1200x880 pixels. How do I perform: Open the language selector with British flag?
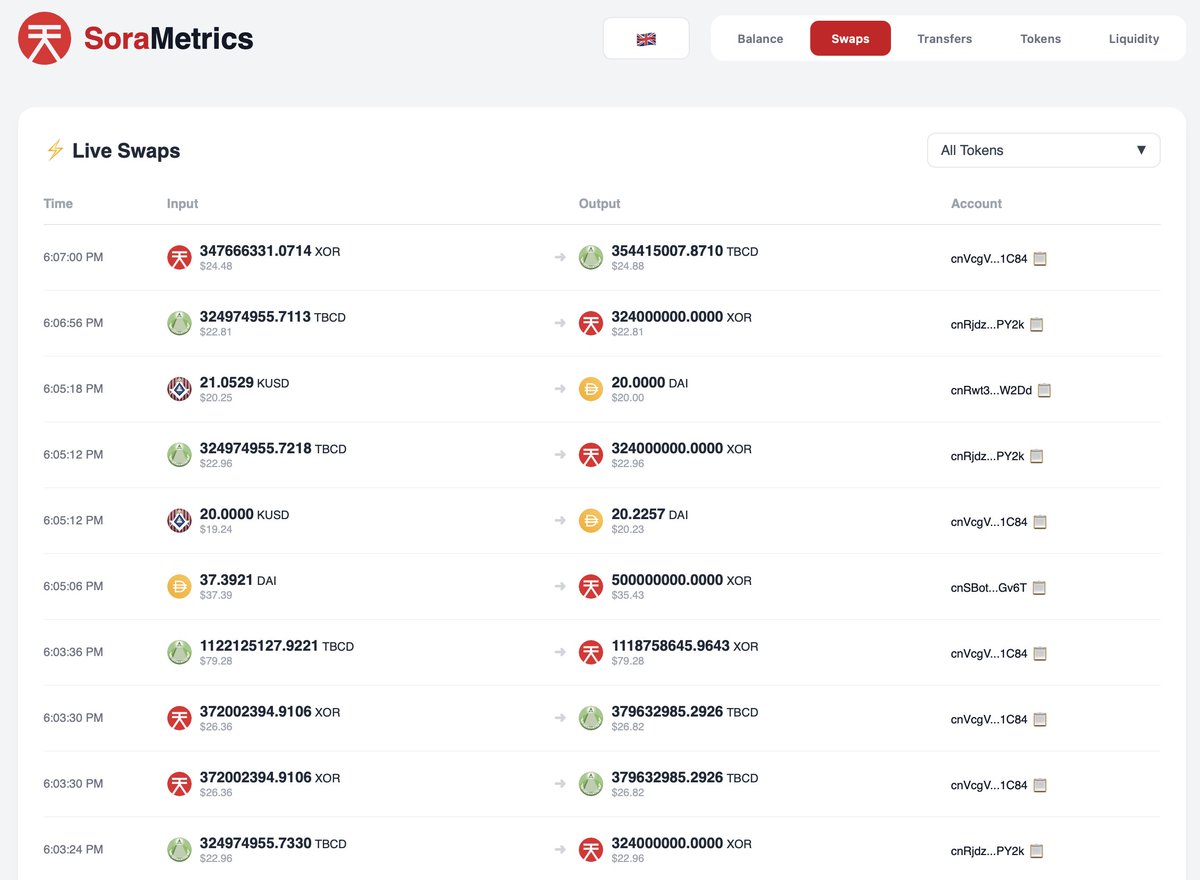click(x=646, y=38)
